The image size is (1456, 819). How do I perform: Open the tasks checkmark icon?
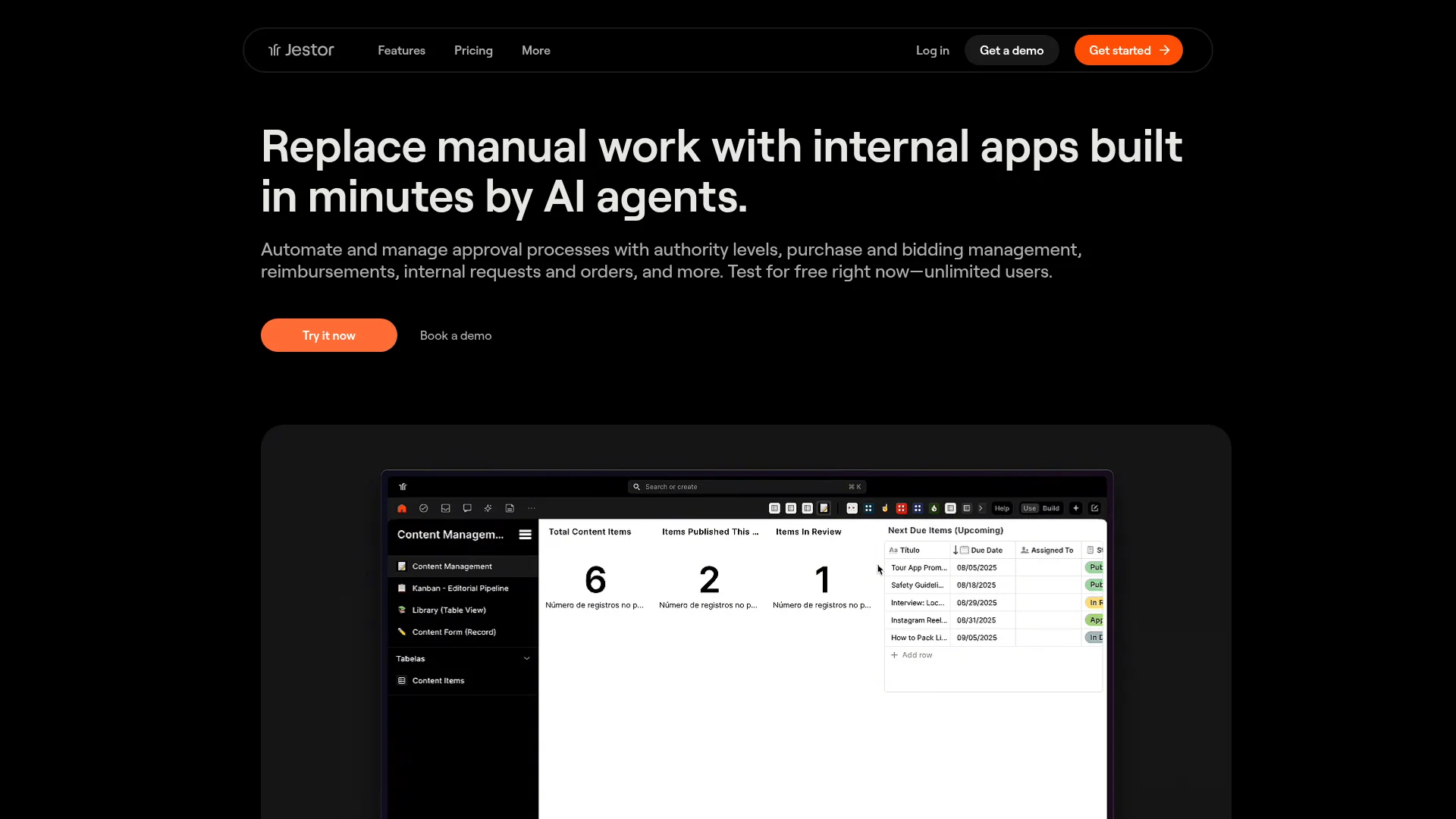coord(424,508)
